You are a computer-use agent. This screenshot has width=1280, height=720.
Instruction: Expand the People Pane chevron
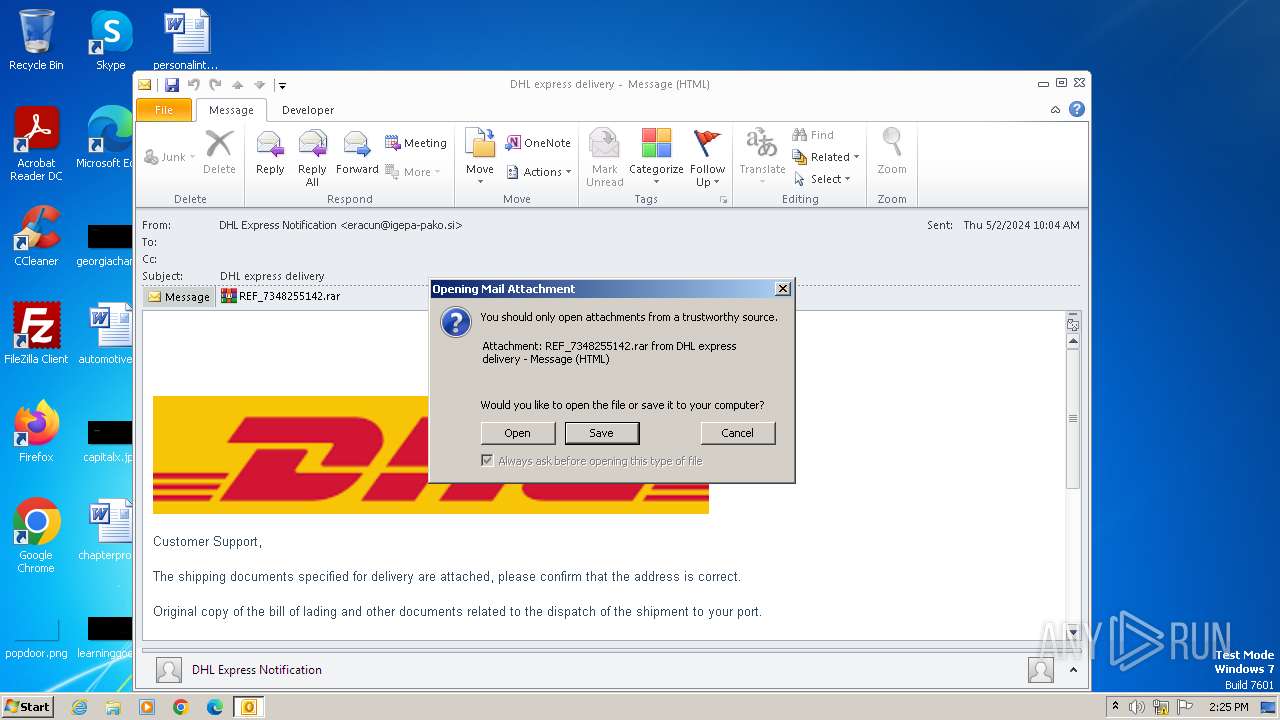pyautogui.click(x=1073, y=670)
